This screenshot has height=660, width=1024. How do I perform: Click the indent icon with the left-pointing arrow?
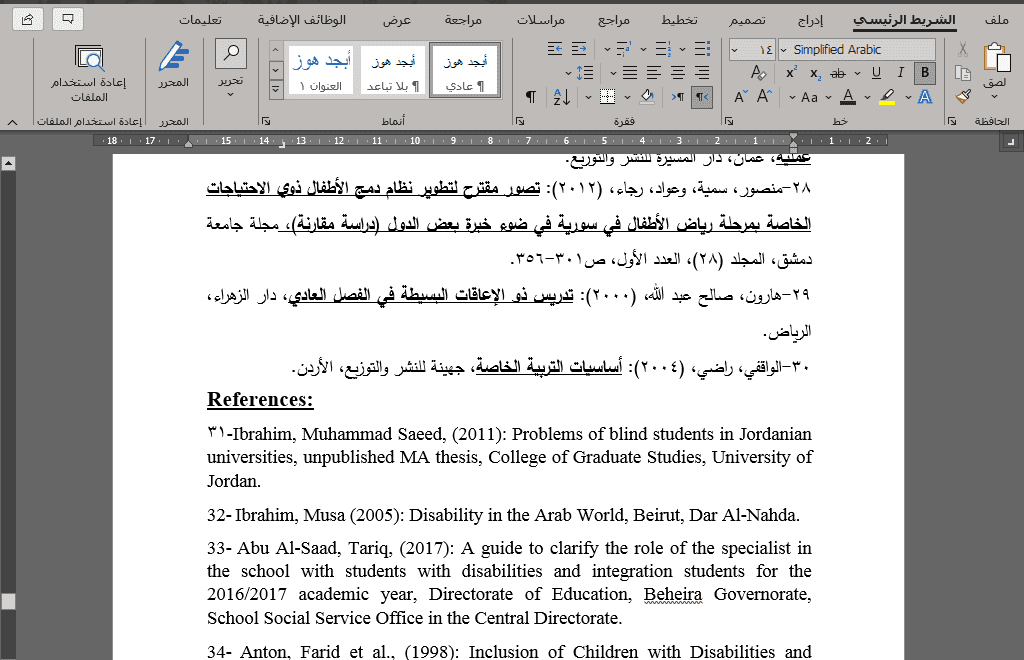point(555,49)
